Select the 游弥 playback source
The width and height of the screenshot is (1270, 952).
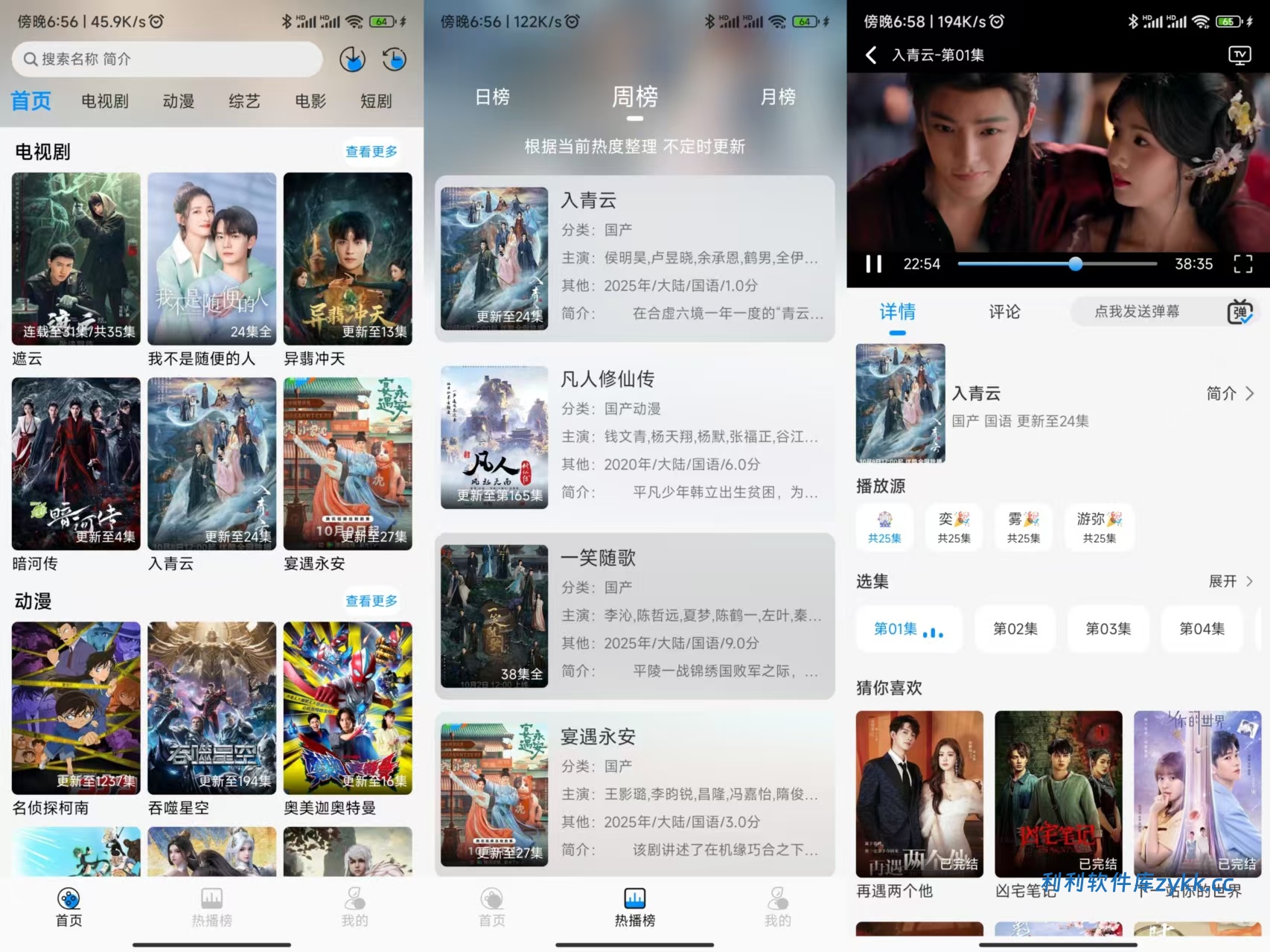click(x=1099, y=527)
